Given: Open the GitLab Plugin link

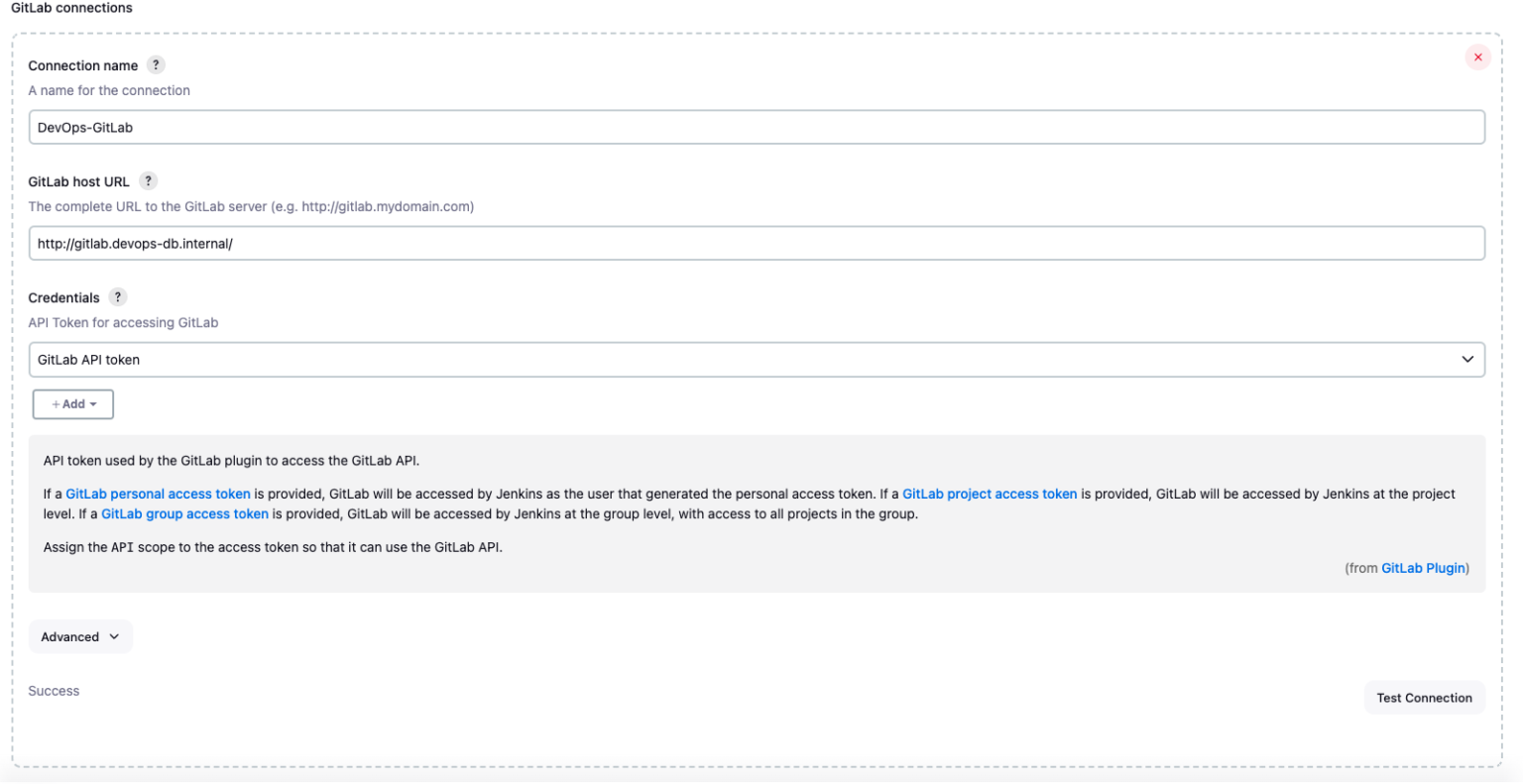Looking at the screenshot, I should click(1423, 568).
